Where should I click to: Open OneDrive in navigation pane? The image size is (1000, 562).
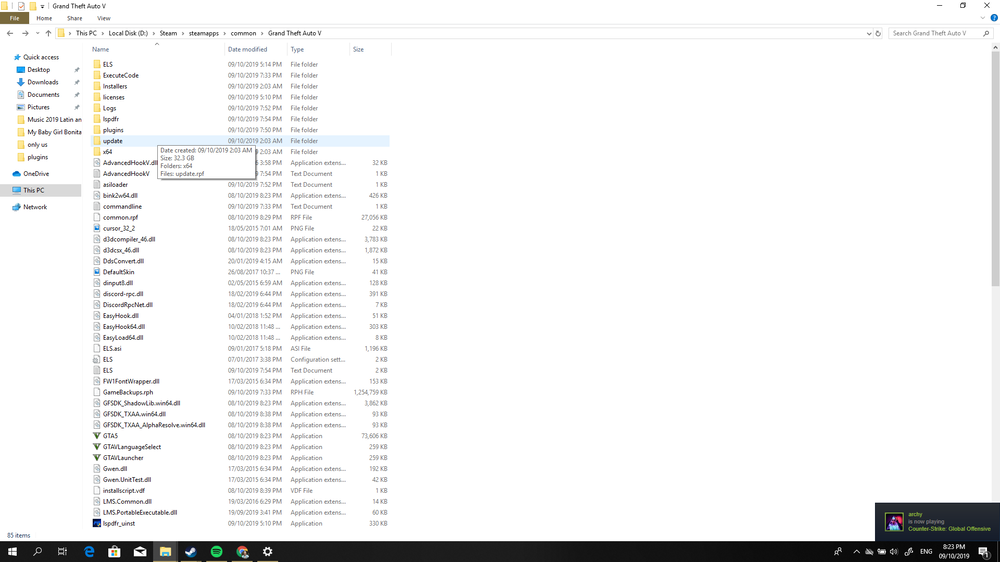(36, 174)
